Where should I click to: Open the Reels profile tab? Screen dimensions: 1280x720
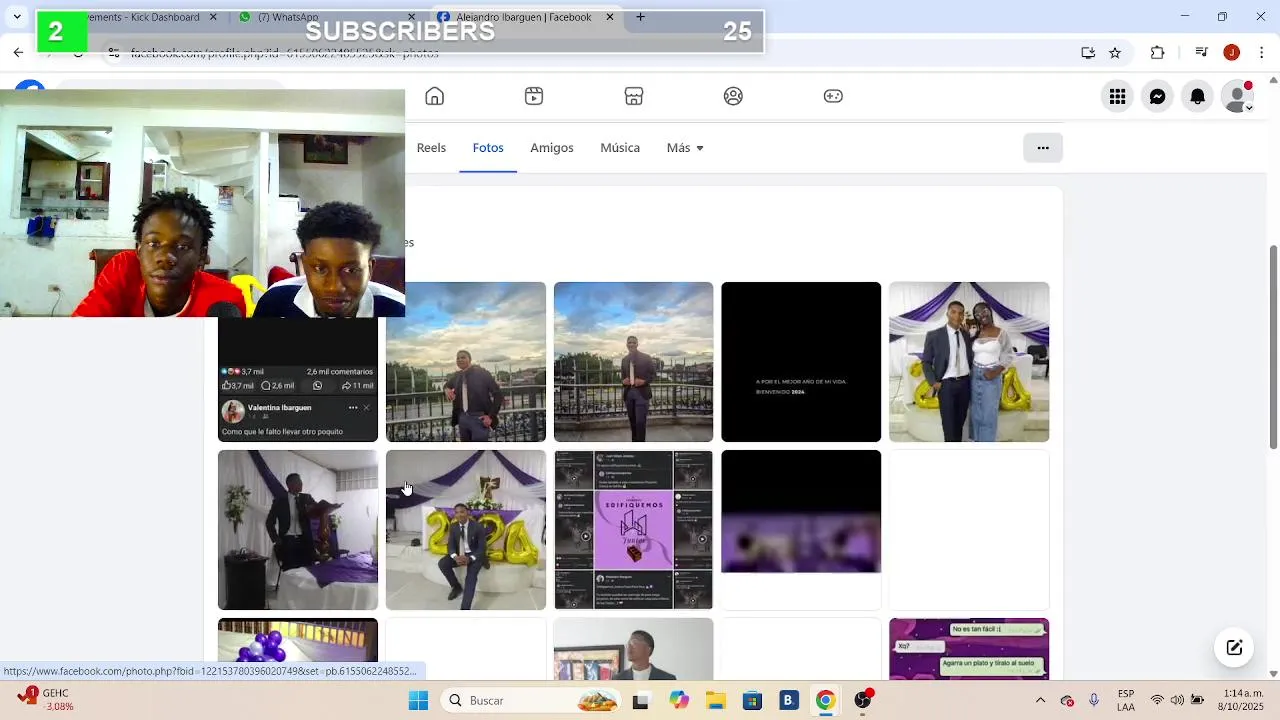431,147
